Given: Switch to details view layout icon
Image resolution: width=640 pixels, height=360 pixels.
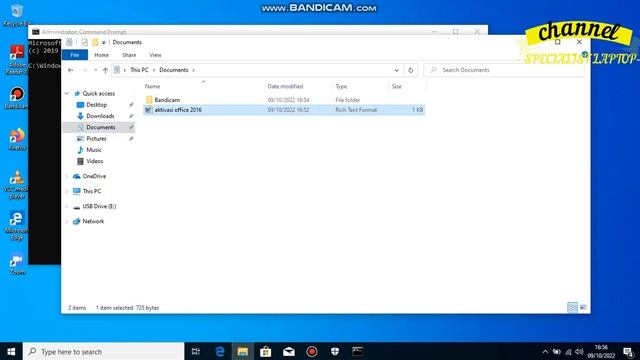Looking at the screenshot, I should click(x=572, y=307).
